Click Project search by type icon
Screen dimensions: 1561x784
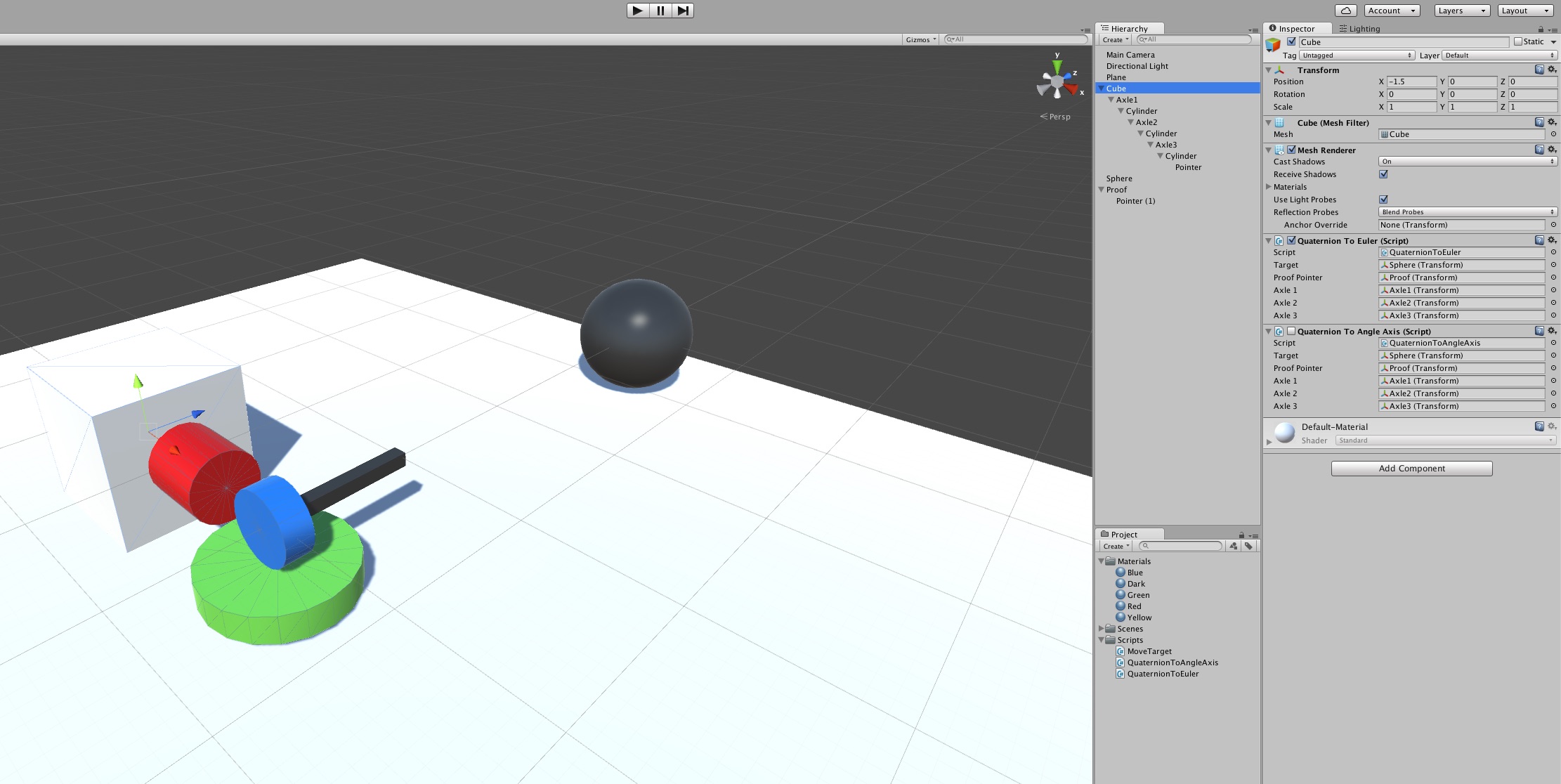point(1233,547)
